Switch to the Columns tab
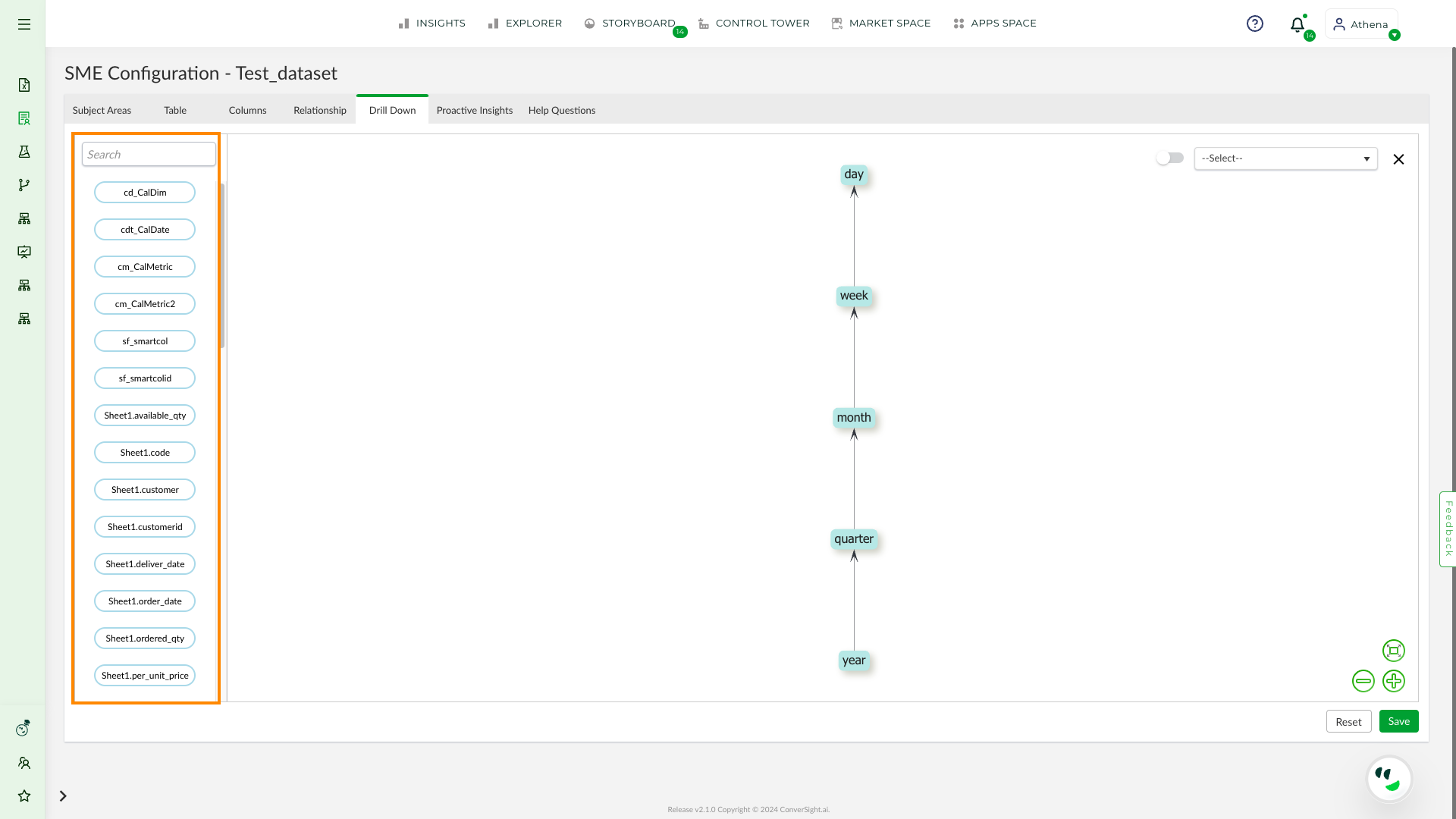Viewport: 1456px width, 819px height. click(247, 110)
